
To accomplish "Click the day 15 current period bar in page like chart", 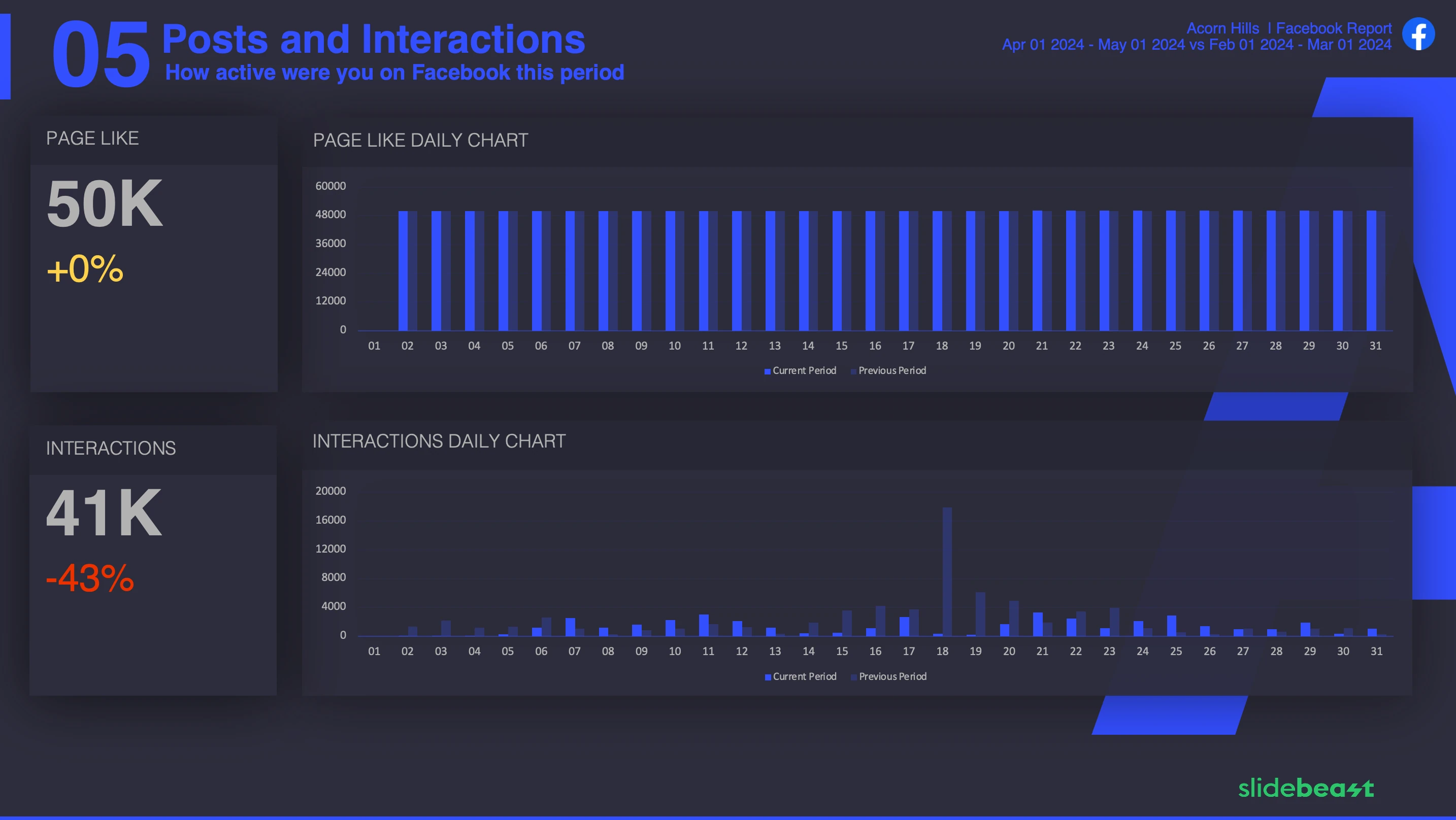I will click(x=837, y=270).
